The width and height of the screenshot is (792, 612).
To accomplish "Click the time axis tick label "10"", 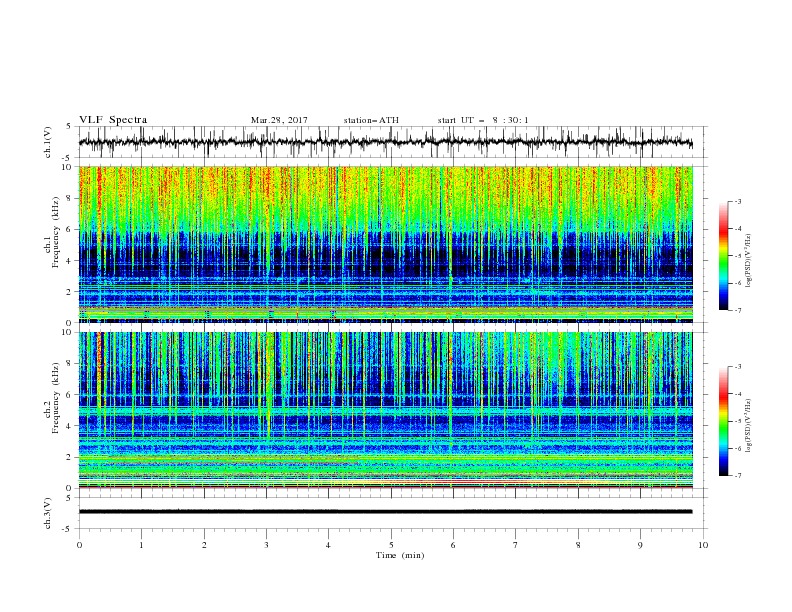I will click(x=703, y=545).
